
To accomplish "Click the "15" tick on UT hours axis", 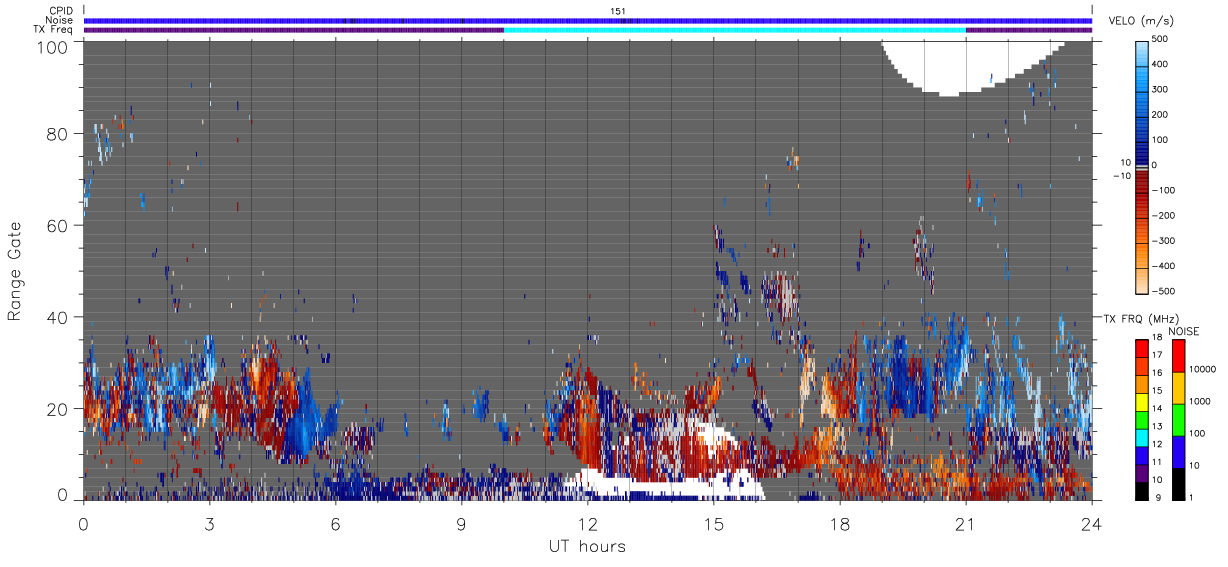I will (714, 522).
